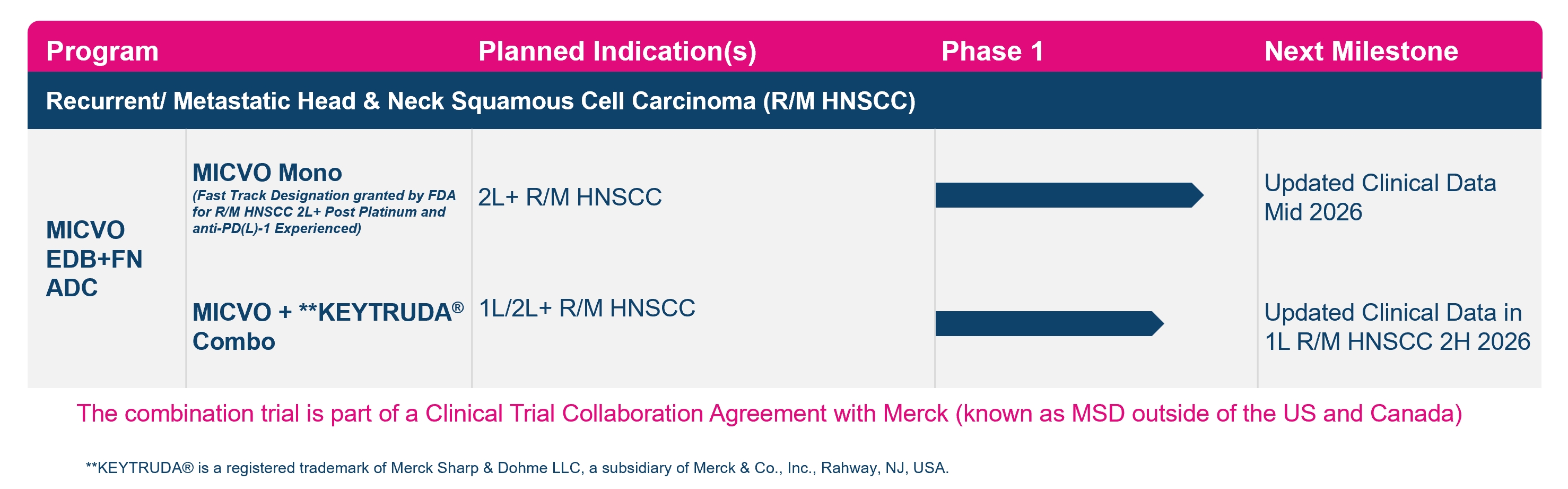1568x489 pixels.
Task: Click the arrowhead tip of Mono bar
Action: (x=1197, y=195)
